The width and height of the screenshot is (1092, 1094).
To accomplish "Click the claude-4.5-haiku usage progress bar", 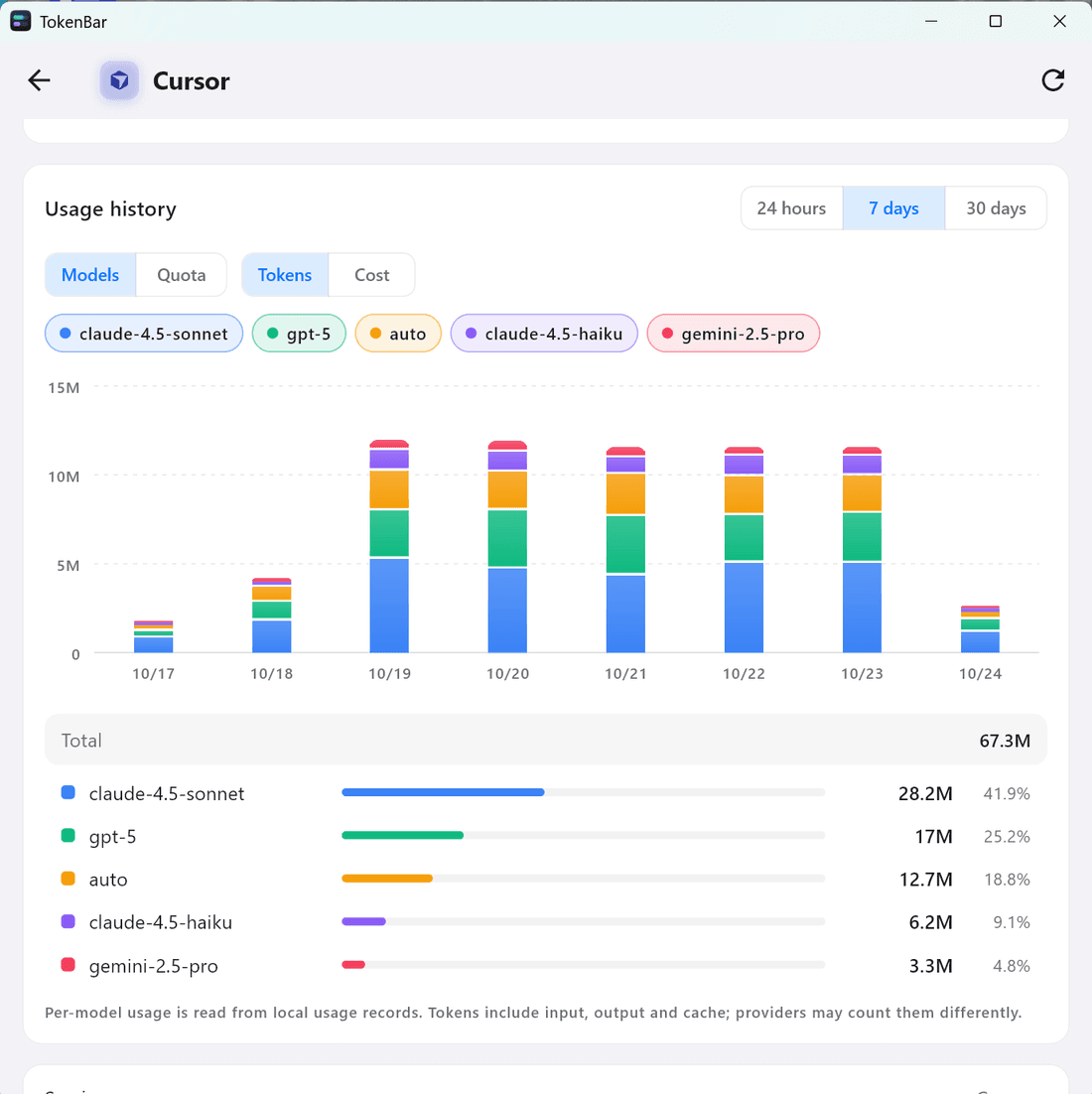I will tap(584, 921).
